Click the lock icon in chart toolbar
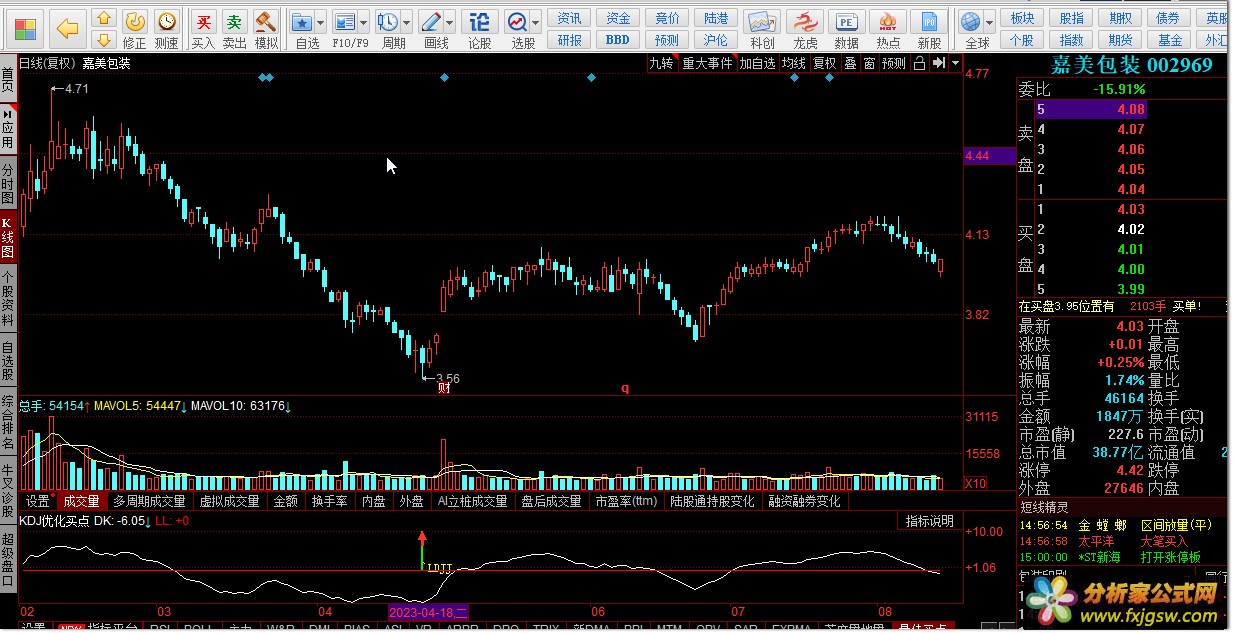 919,63
